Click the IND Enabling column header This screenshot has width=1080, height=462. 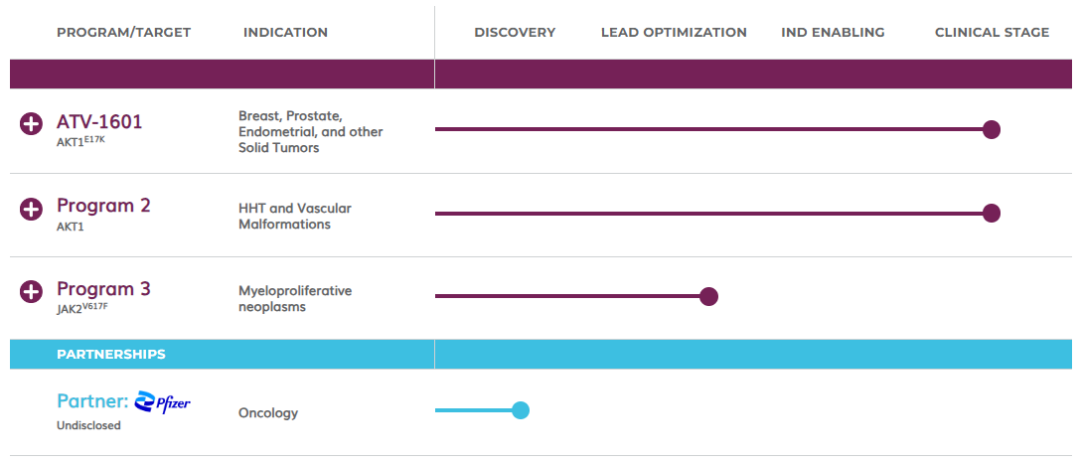pos(832,32)
